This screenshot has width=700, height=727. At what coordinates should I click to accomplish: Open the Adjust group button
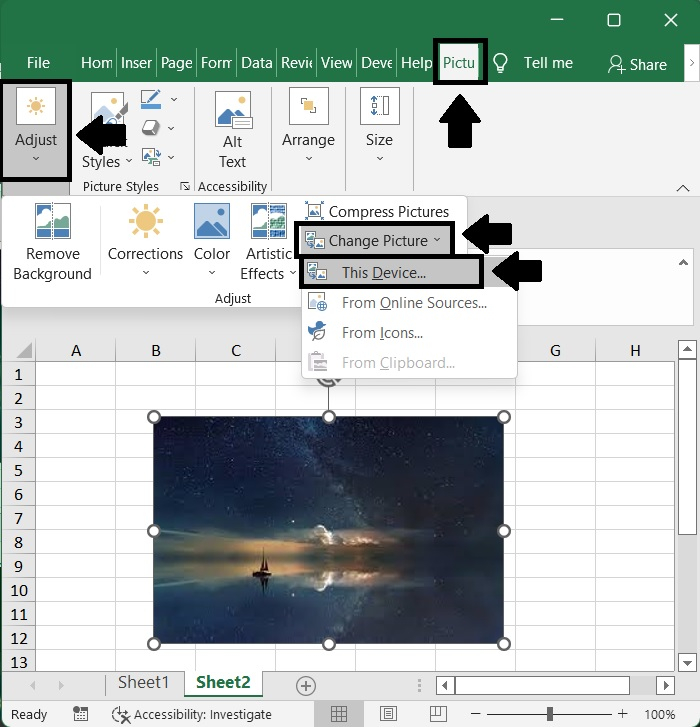point(36,130)
